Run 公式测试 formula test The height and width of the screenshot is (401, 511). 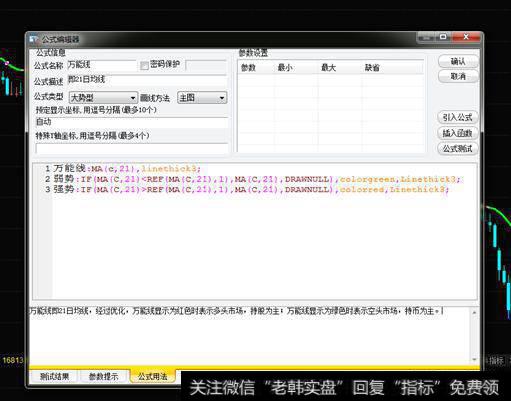click(457, 148)
